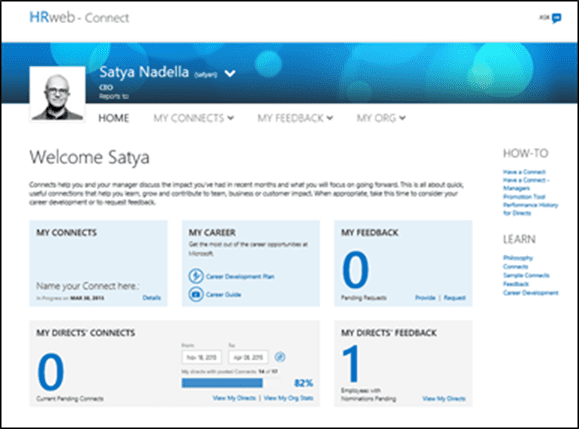This screenshot has width=579, height=429.
Task: Open the Philosophy learn link
Action: (x=518, y=258)
